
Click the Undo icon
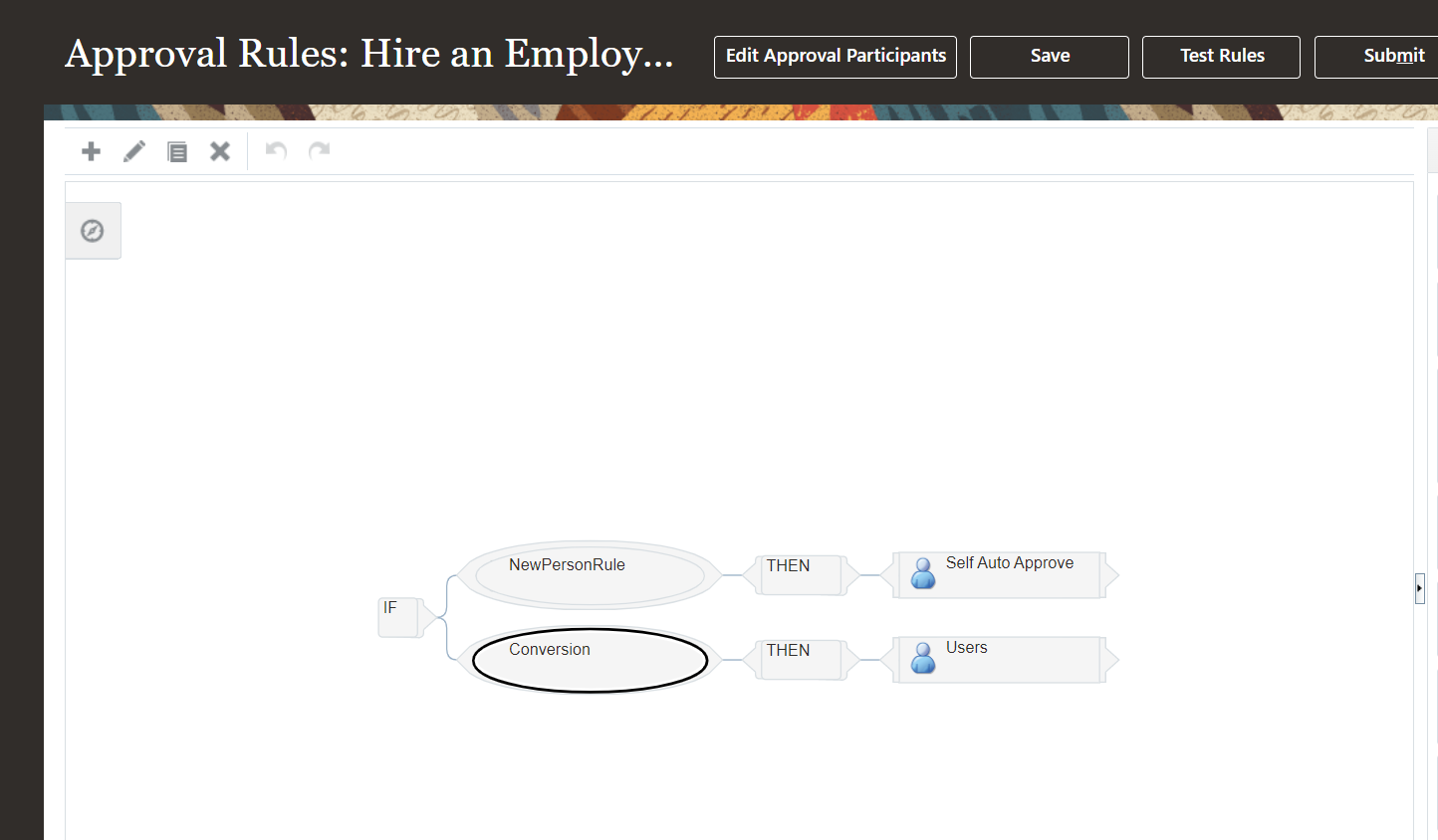coord(274,150)
